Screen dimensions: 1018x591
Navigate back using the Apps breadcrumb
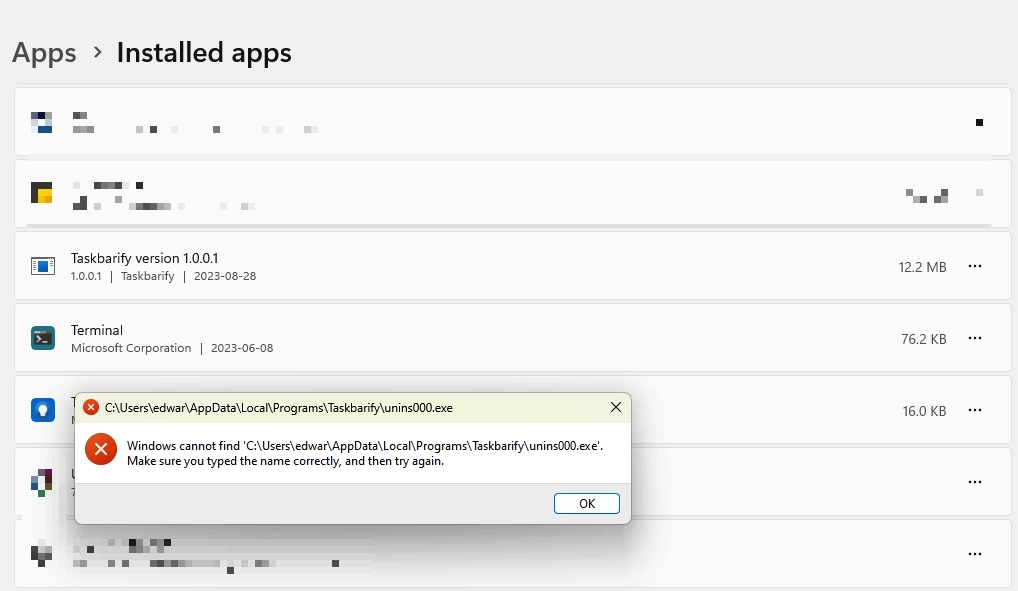44,52
